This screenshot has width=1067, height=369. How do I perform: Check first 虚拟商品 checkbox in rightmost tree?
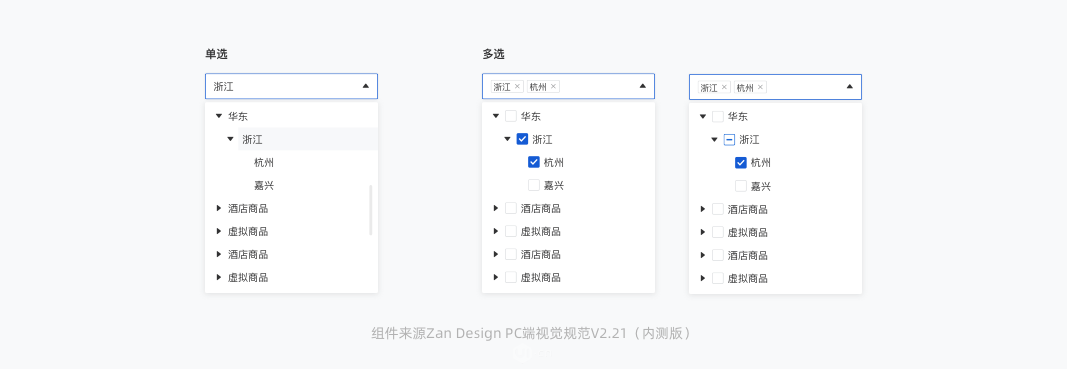[717, 232]
